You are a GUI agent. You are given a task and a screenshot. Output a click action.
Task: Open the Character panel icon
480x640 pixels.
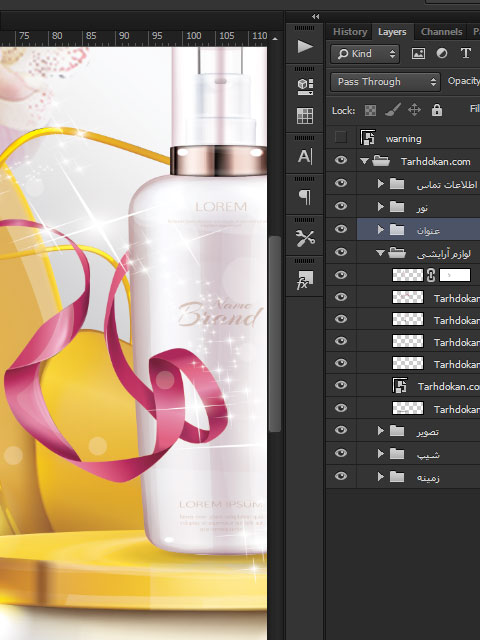tap(305, 156)
